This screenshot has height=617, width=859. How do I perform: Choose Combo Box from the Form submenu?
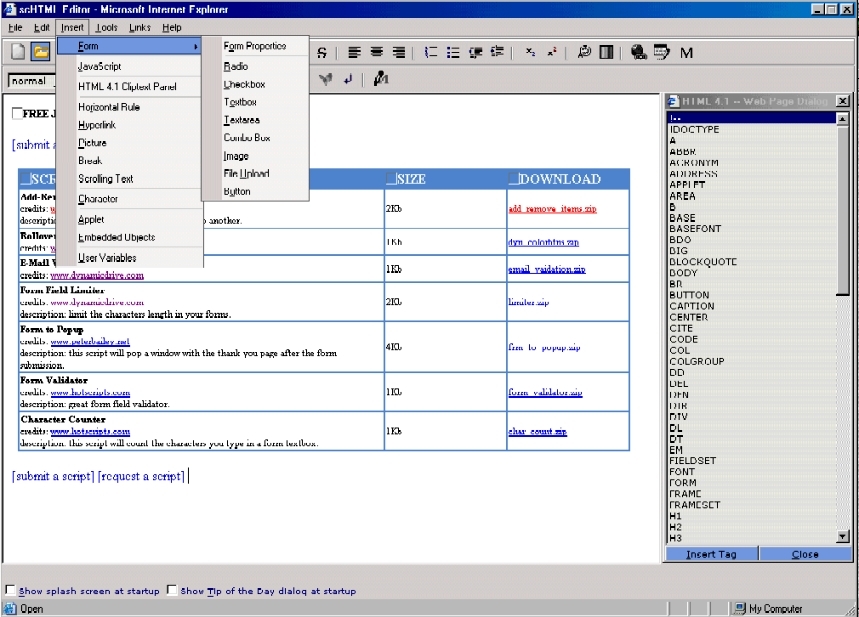pyautogui.click(x=255, y=138)
